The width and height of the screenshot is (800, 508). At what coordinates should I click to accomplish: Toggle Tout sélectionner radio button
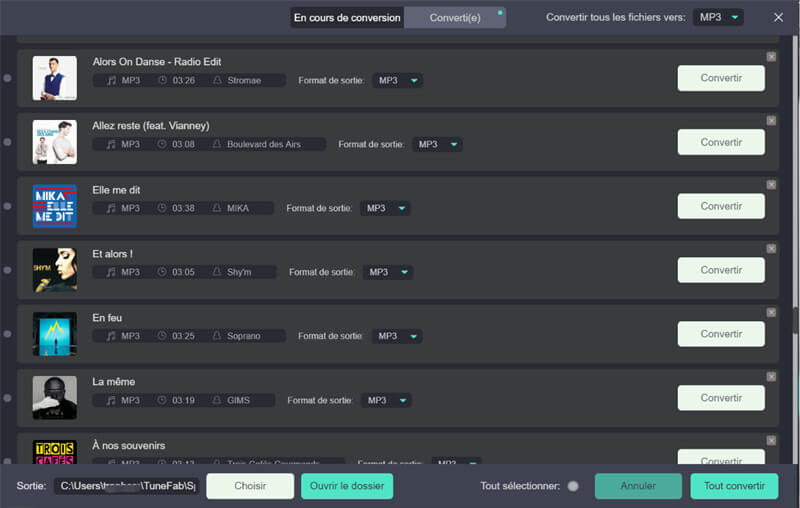573,486
